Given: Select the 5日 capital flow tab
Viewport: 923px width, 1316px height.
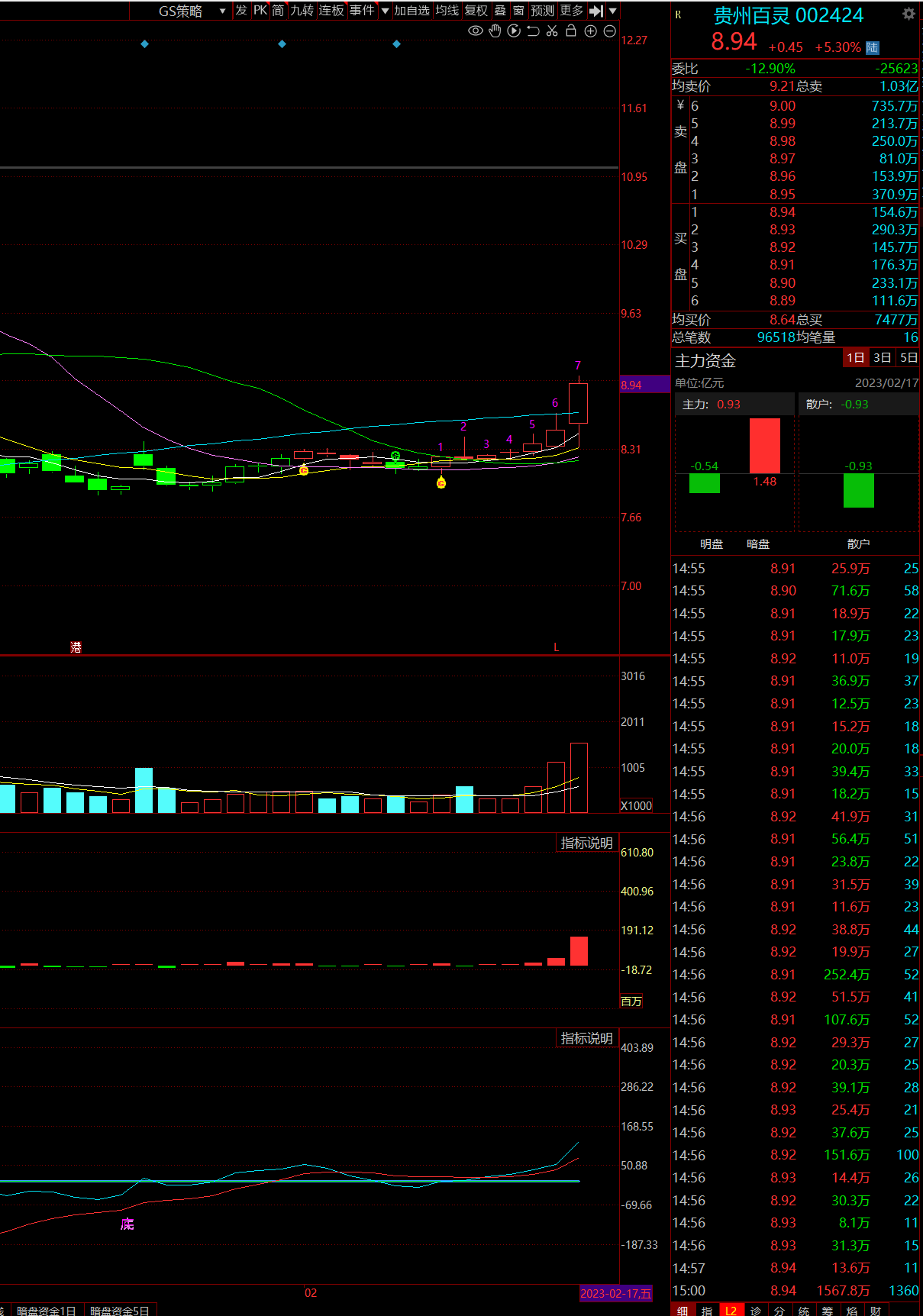Looking at the screenshot, I should 908,357.
